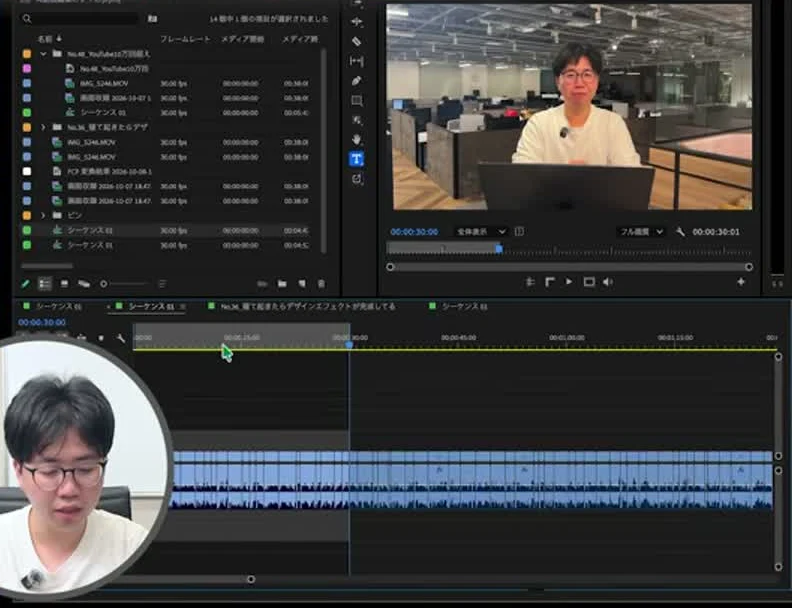Play the sequence in program monitor

tap(569, 282)
